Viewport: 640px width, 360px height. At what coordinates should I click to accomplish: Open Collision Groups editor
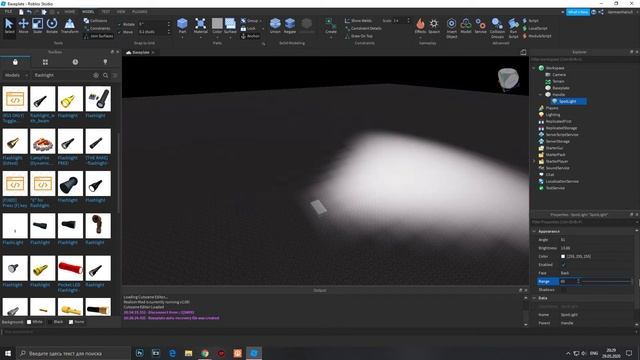[x=497, y=28]
